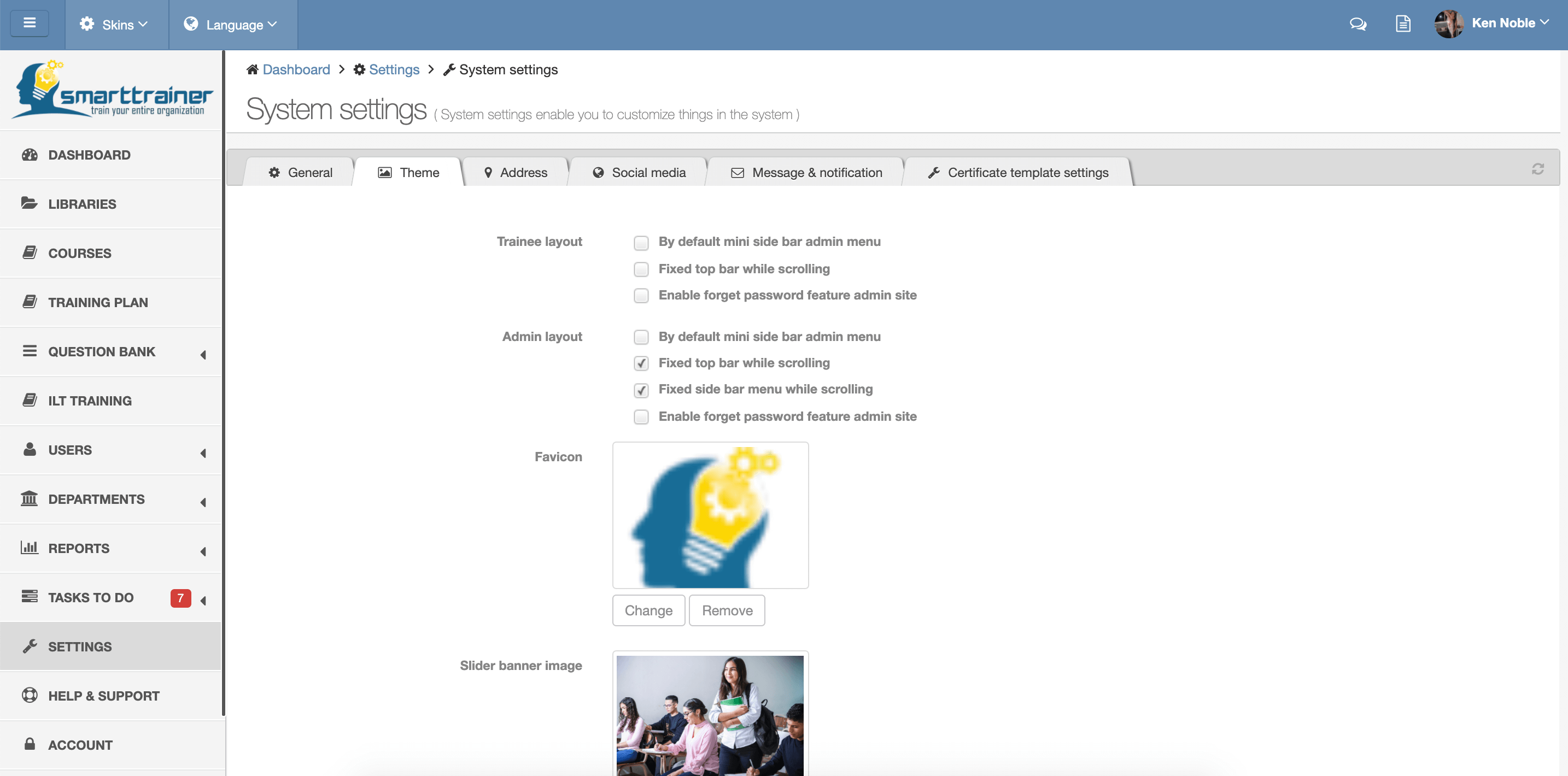
Task: Open TRAINING PLAN in sidebar
Action: (111, 303)
